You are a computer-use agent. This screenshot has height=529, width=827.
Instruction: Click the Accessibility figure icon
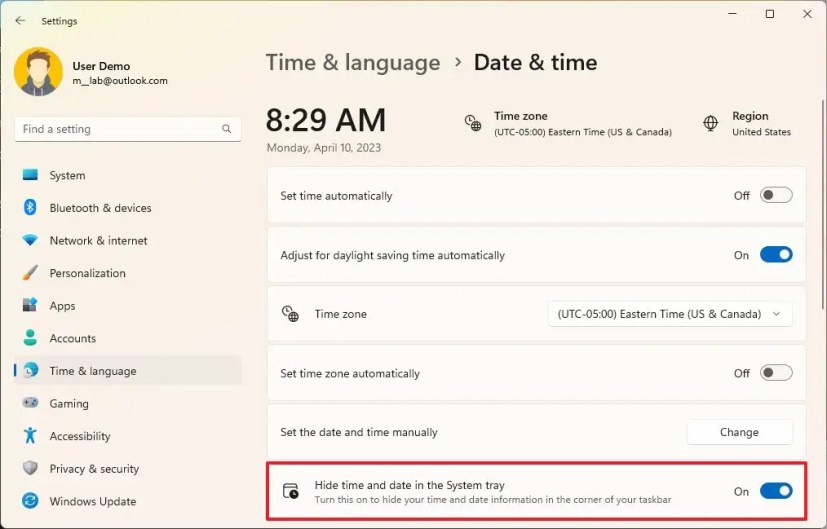click(x=30, y=435)
